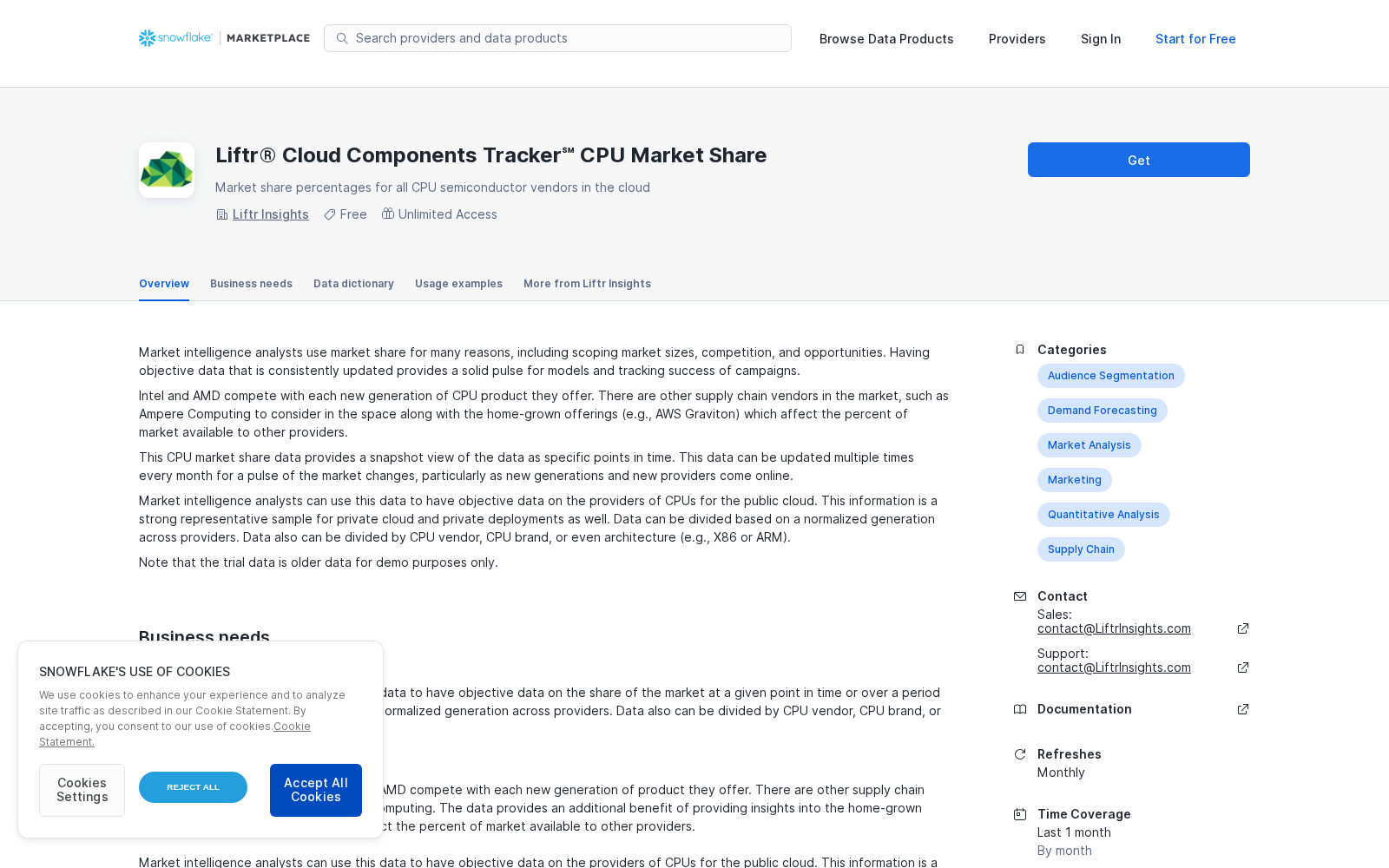Click the Sales contact email link
The width and height of the screenshot is (1389, 868).
click(x=1114, y=628)
